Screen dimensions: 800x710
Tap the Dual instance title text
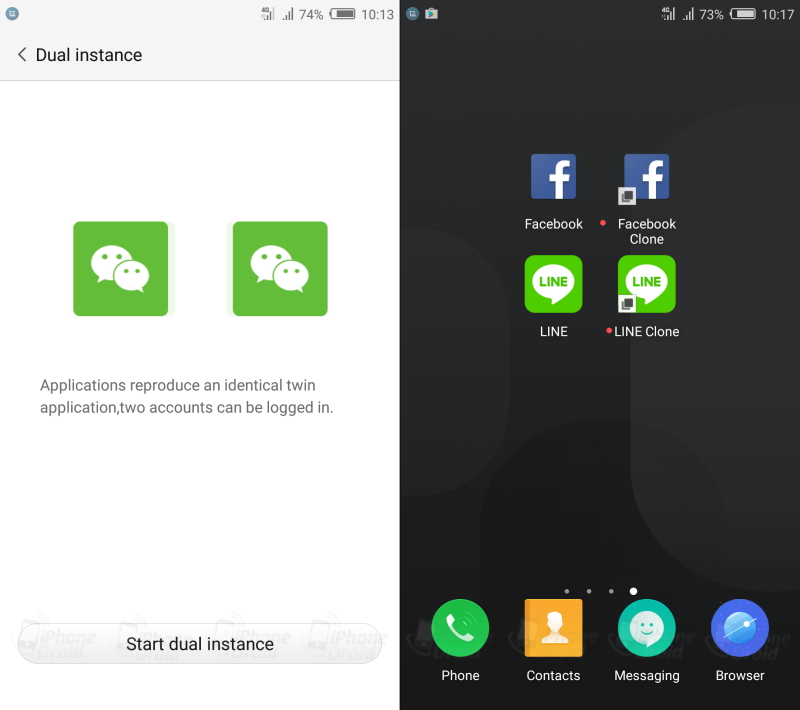[x=89, y=55]
